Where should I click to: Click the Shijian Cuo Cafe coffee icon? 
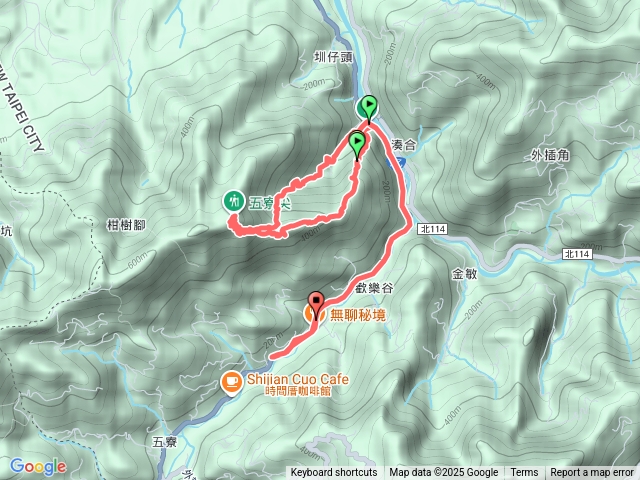tap(231, 384)
